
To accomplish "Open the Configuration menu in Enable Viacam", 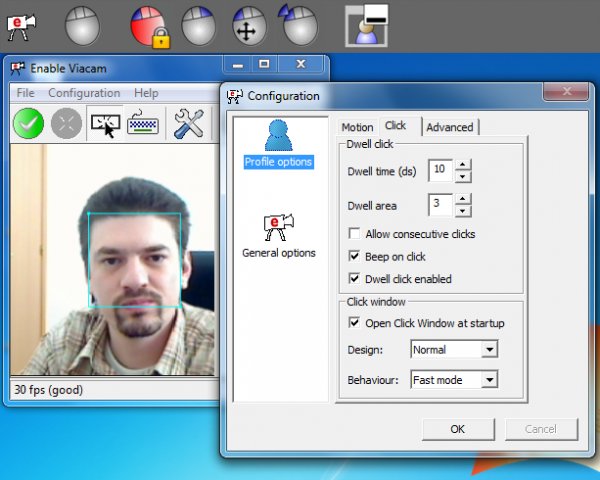I will coord(84,93).
